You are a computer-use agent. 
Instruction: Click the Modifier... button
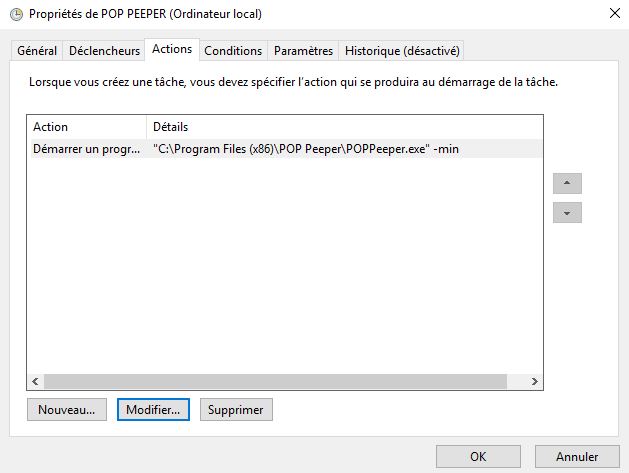(x=153, y=410)
